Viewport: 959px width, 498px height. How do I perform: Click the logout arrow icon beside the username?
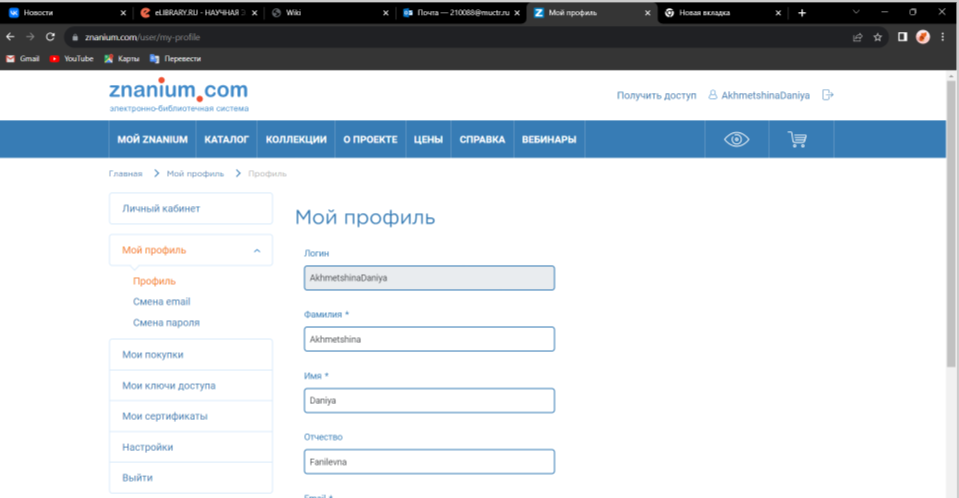[x=827, y=95]
